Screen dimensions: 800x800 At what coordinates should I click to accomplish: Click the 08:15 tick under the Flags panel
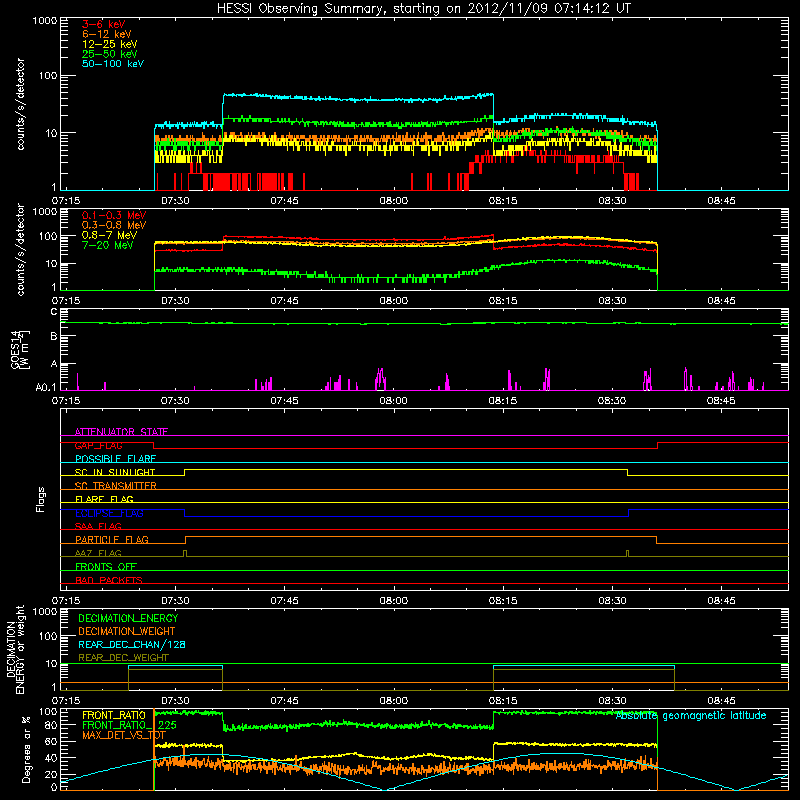tap(503, 601)
